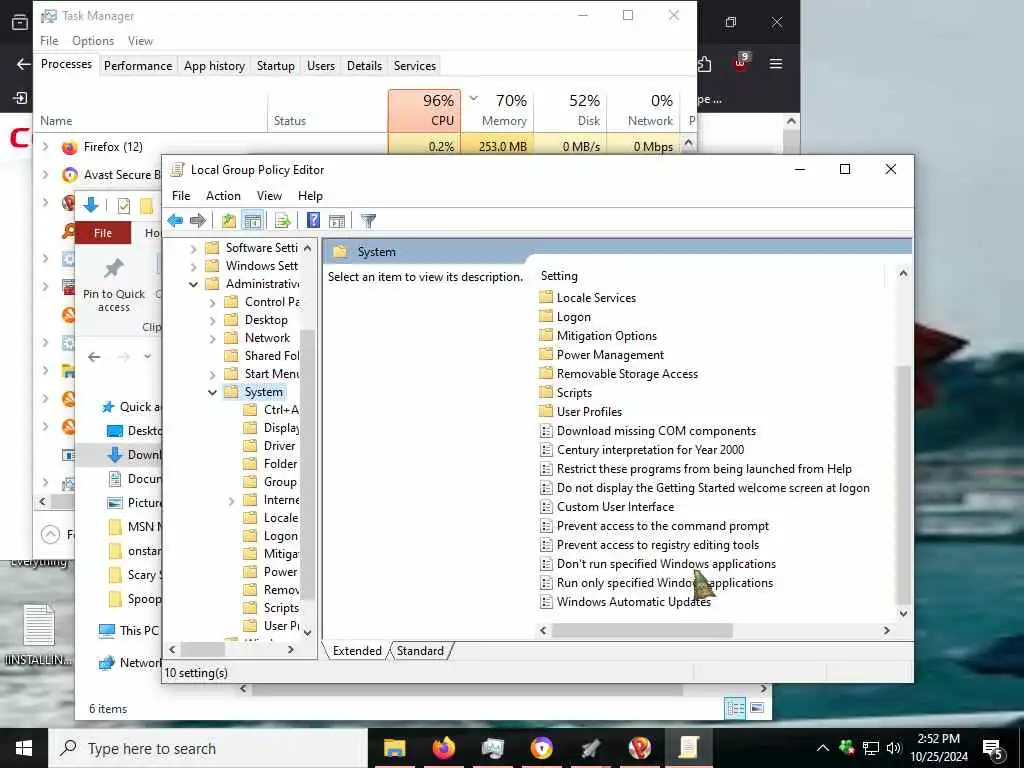Click the Avast Secure Browser process icon
The height and width of the screenshot is (768, 1024).
(x=69, y=174)
